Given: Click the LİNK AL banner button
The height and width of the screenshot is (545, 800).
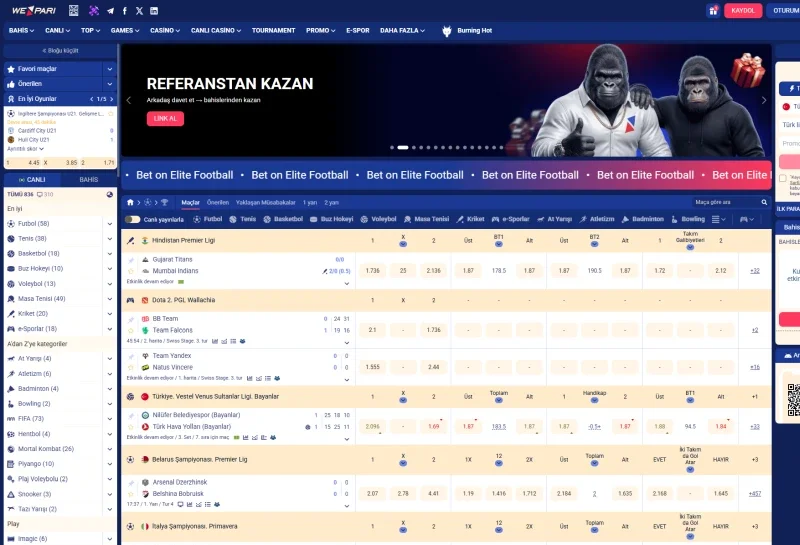Looking at the screenshot, I should click(165, 118).
